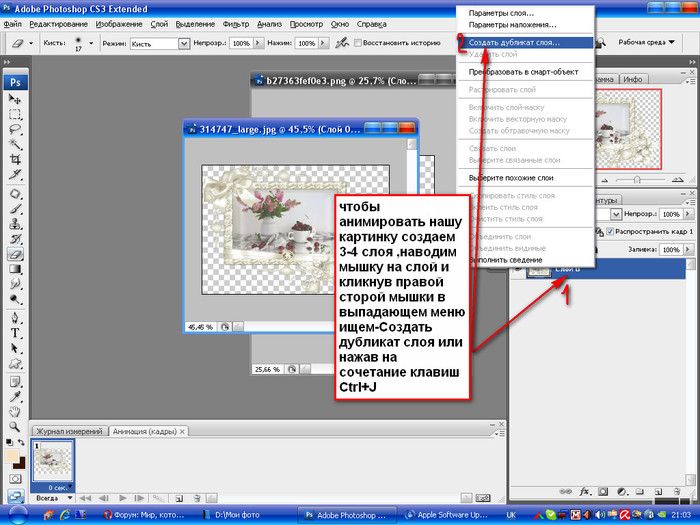Toggle the Распространить кадр 1 checkbox
Viewport: 700px width, 525px height.
point(611,232)
